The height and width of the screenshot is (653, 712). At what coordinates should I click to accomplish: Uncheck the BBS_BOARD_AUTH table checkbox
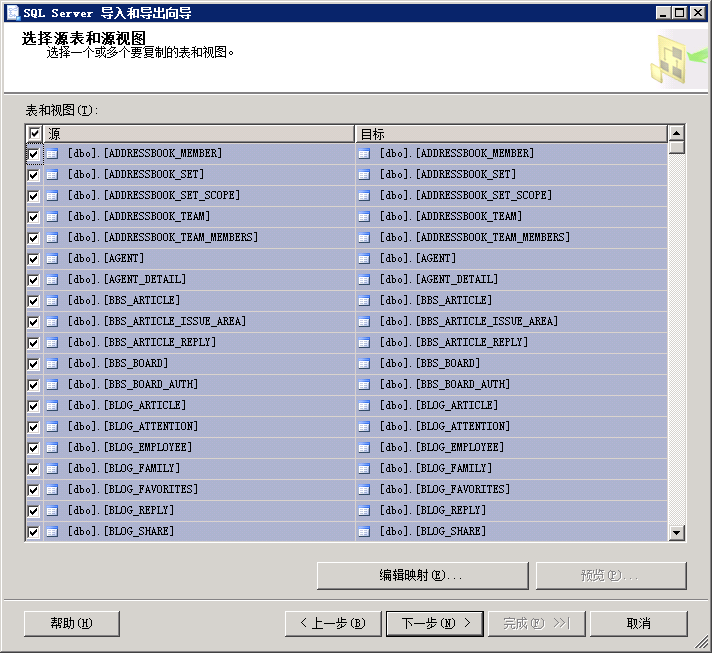tap(34, 385)
